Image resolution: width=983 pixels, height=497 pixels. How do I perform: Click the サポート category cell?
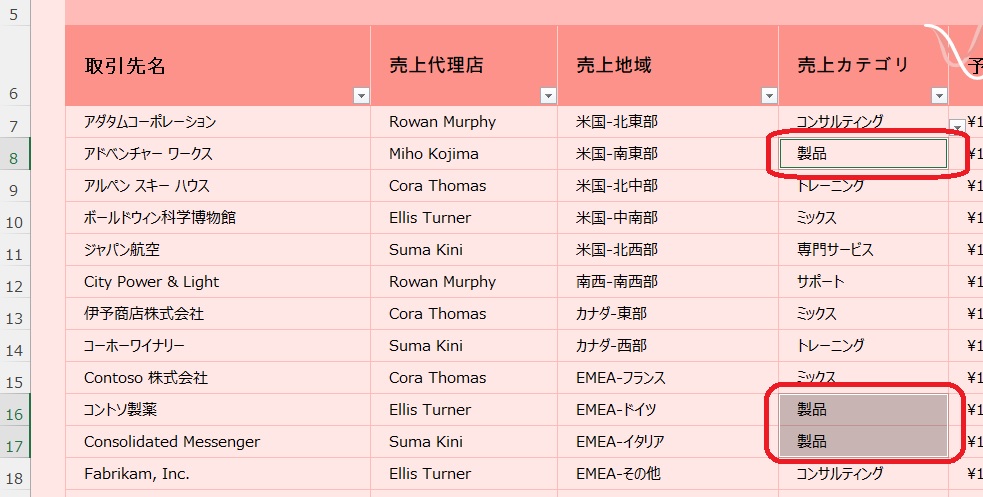(863, 281)
